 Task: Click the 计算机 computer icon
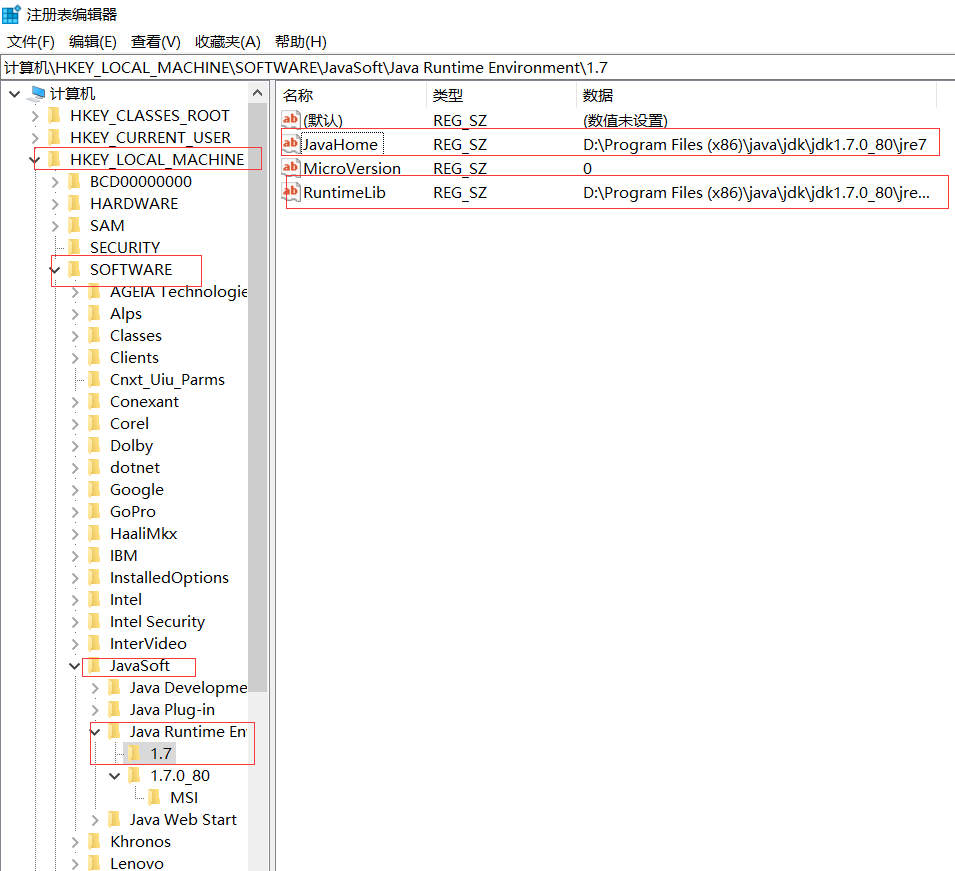pyautogui.click(x=38, y=93)
